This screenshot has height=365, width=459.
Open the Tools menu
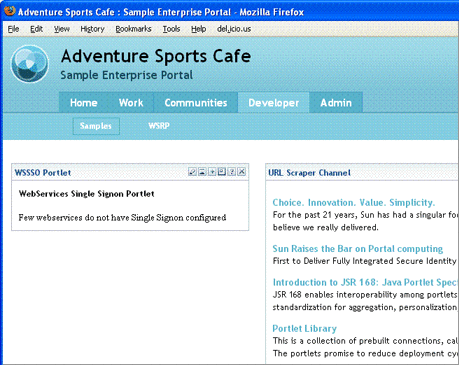pyautogui.click(x=171, y=29)
